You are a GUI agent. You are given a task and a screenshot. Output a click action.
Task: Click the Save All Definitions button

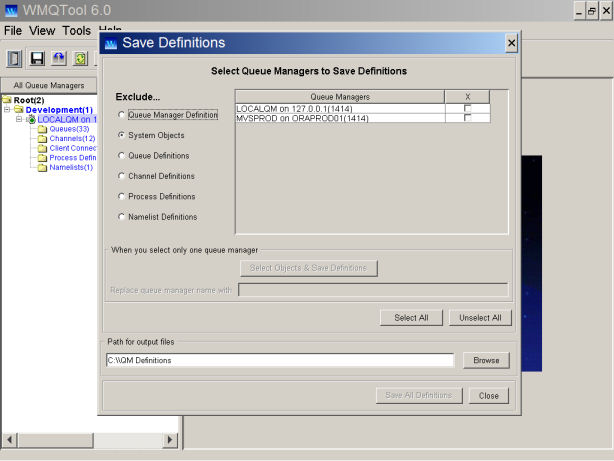click(419, 396)
